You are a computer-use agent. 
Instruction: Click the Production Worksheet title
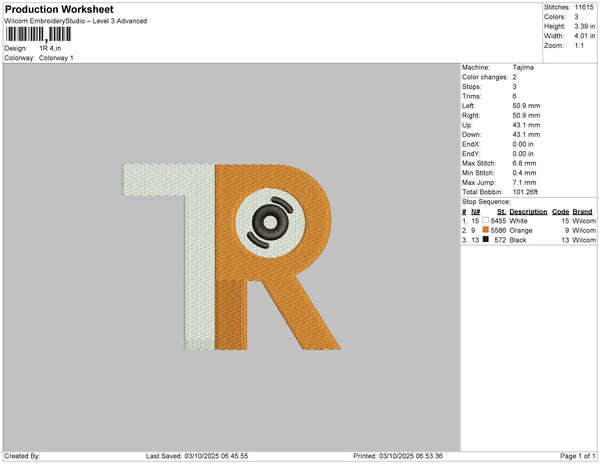59,9
